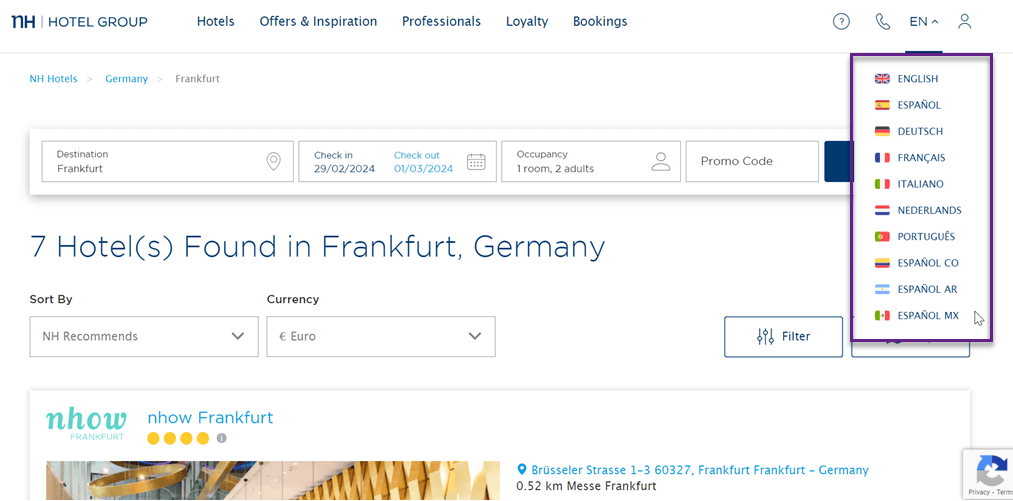Image resolution: width=1013 pixels, height=501 pixels.
Task: Switch language to FRANÇAIS
Action: tap(921, 158)
